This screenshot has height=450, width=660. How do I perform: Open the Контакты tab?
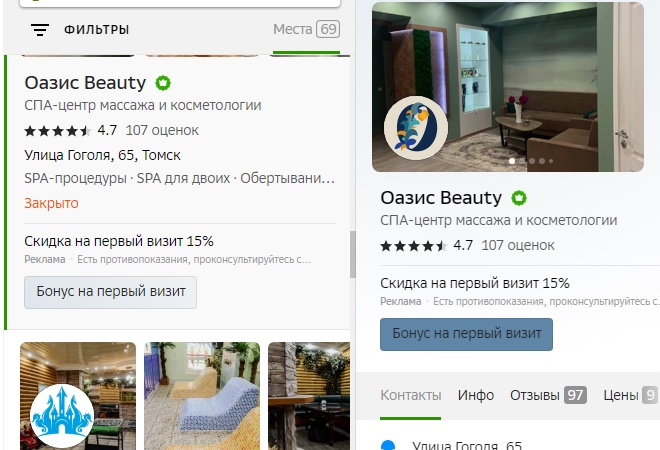pos(410,395)
